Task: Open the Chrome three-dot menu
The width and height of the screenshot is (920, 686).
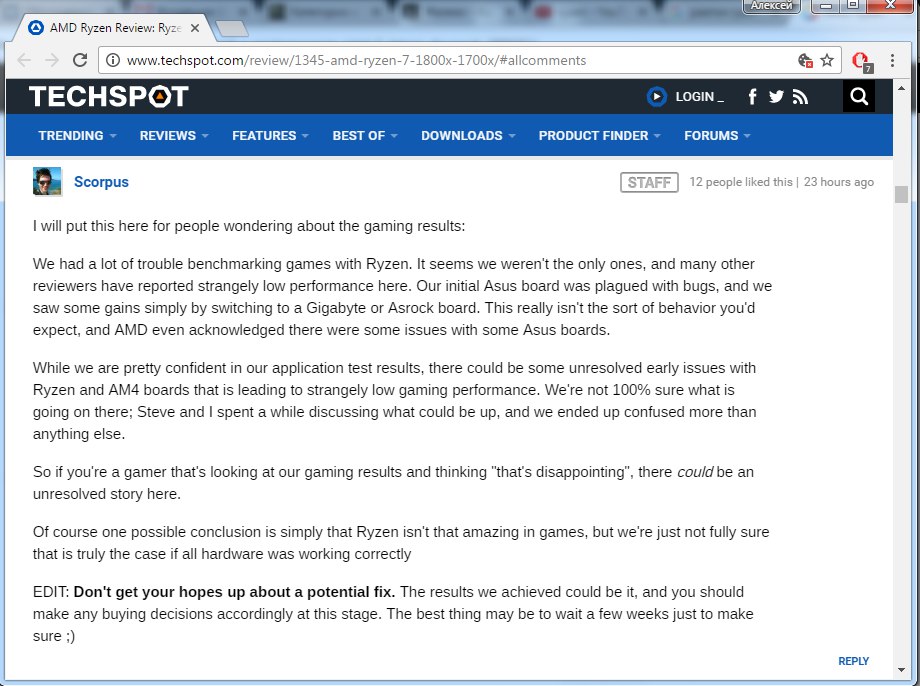Action: 892,60
